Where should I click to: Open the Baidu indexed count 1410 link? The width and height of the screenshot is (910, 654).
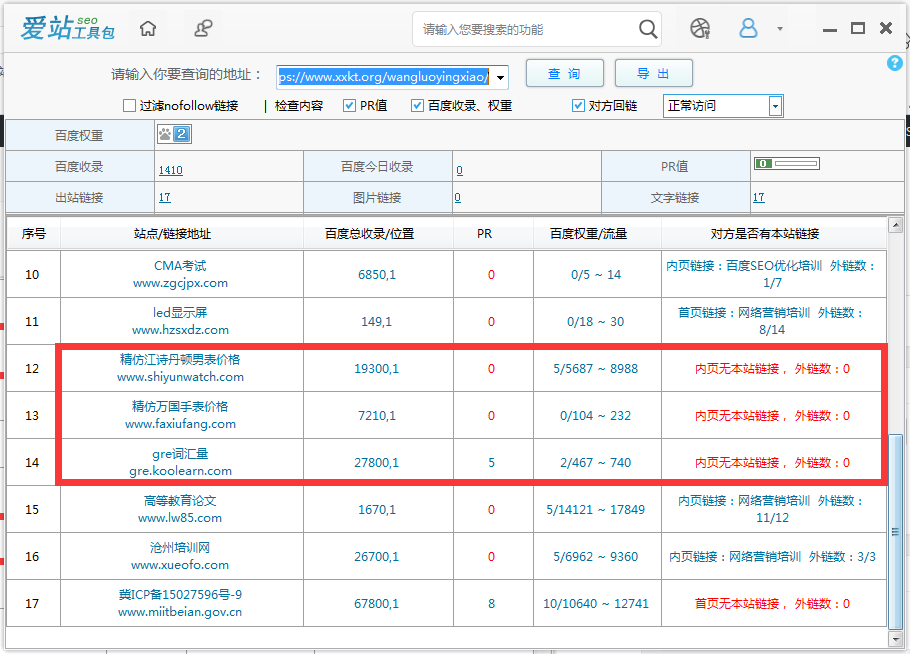click(x=171, y=170)
